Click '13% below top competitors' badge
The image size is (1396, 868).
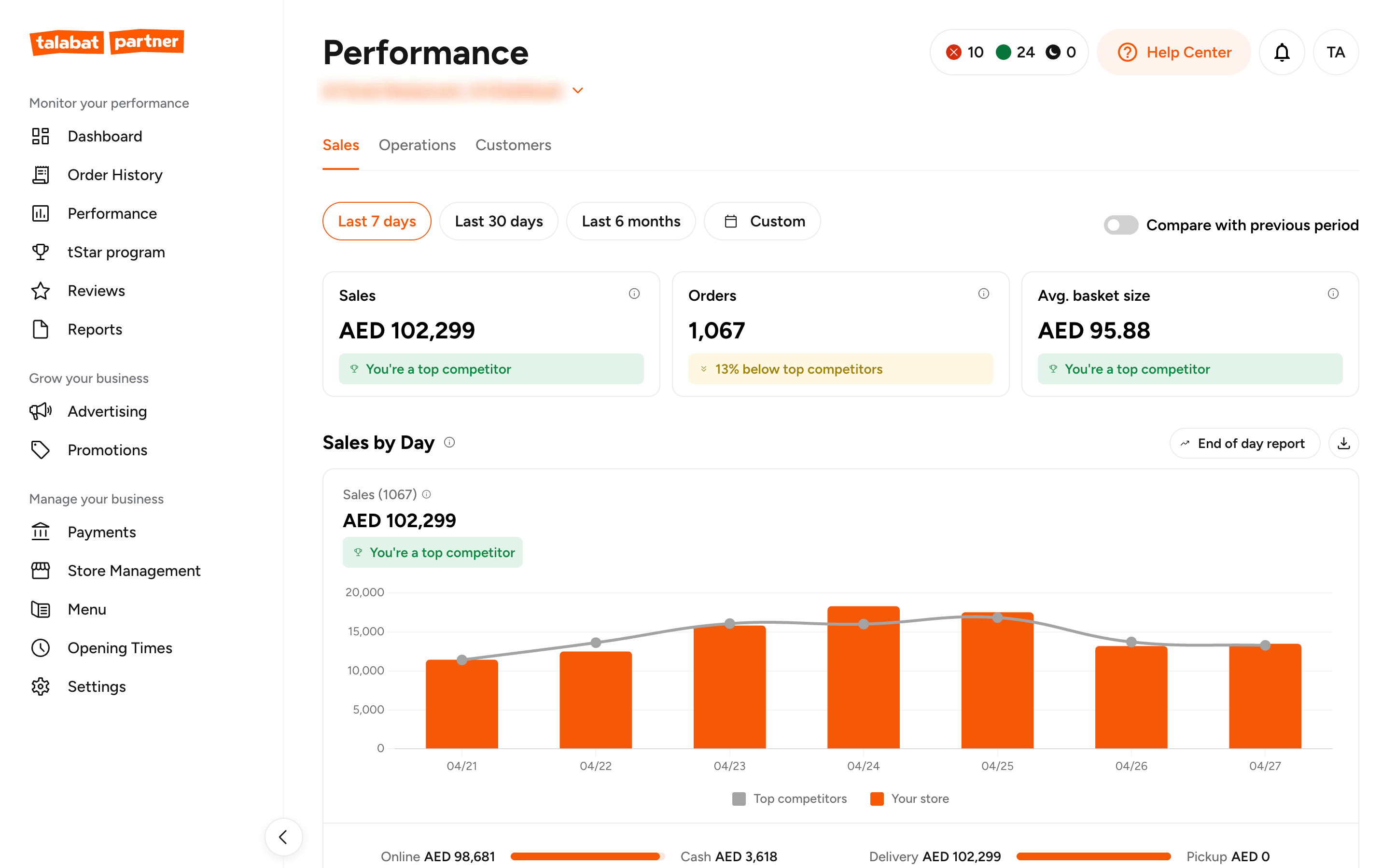(840, 369)
